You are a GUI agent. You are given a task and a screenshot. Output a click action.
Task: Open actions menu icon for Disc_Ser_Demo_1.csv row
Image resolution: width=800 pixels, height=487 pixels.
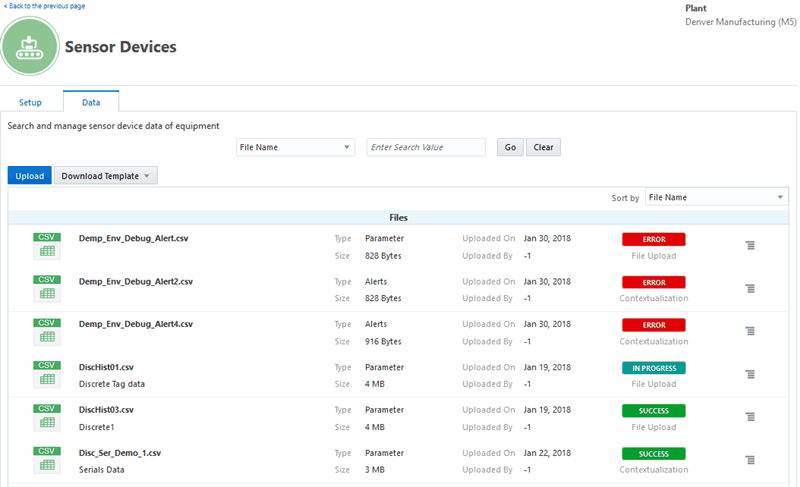click(750, 460)
